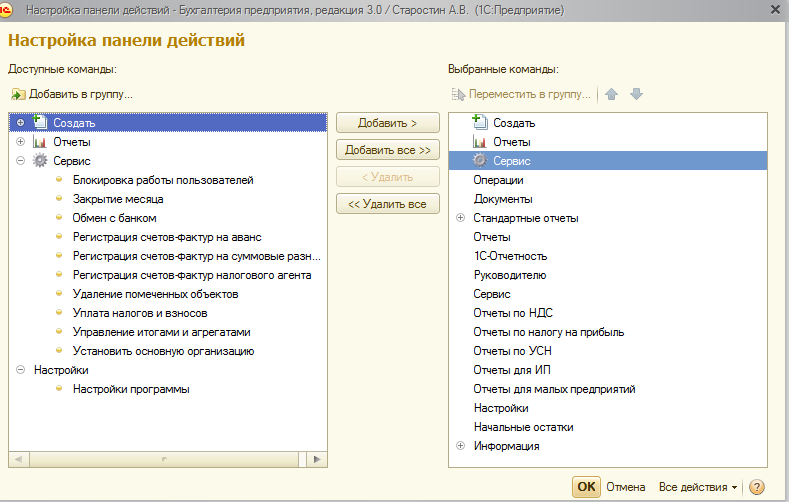Click the Создать icon in selected commands
This screenshot has height=502, width=789.
pos(480,122)
